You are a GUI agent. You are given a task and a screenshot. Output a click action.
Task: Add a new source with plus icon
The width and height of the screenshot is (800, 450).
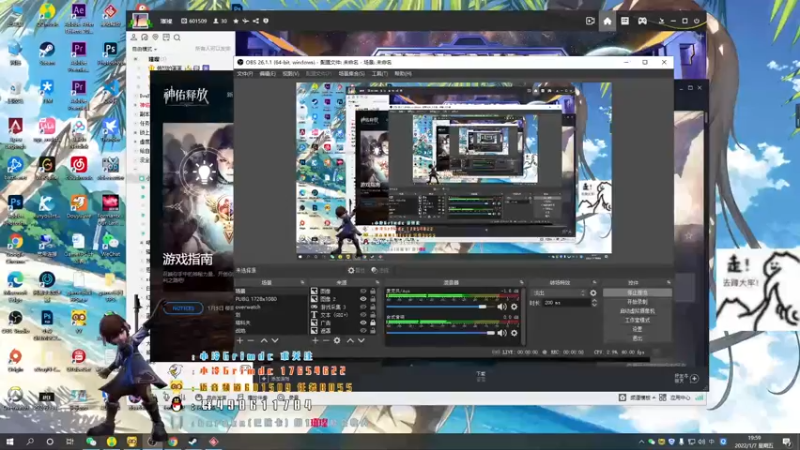pos(315,340)
